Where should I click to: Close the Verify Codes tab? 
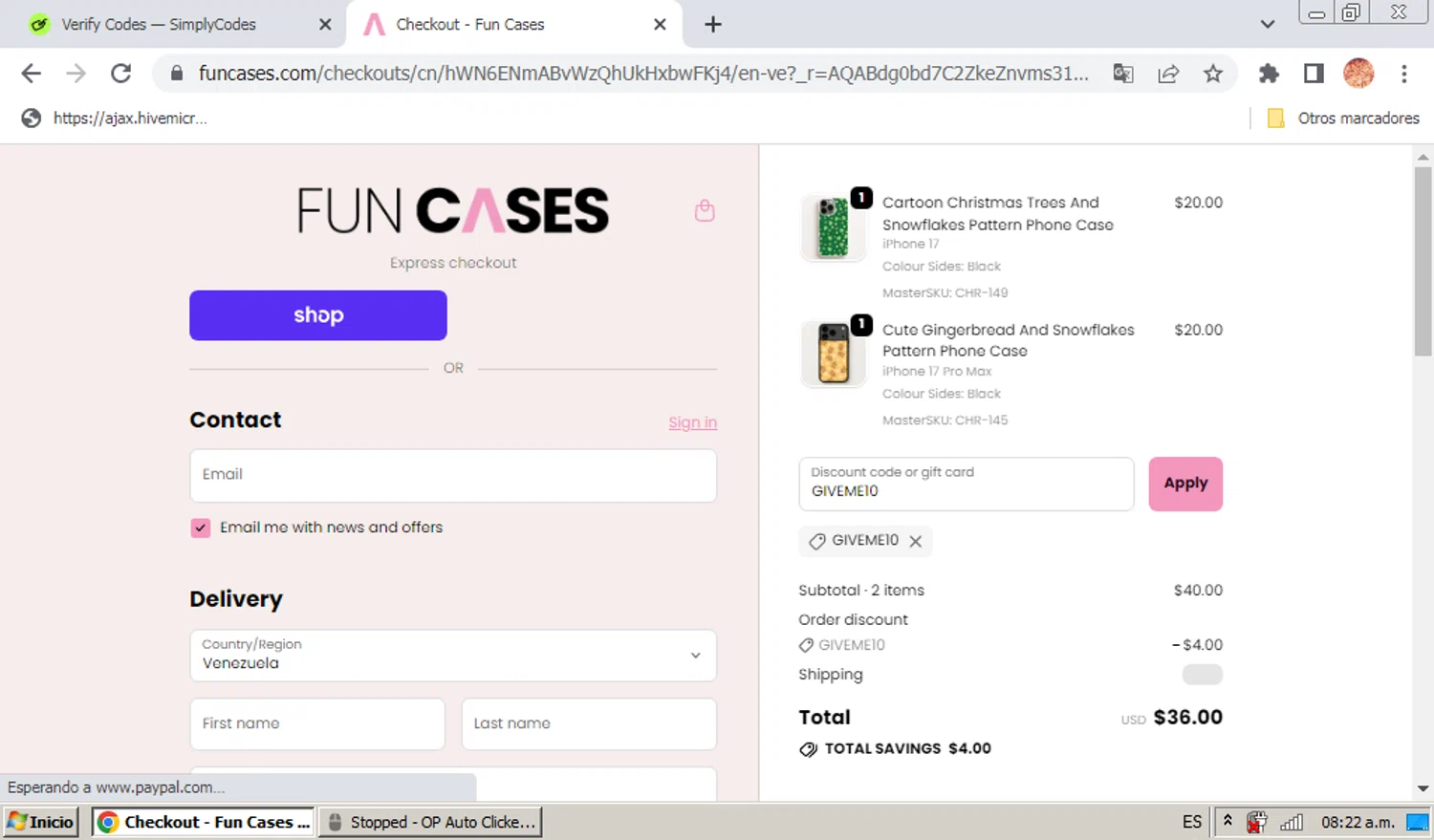pos(325,25)
